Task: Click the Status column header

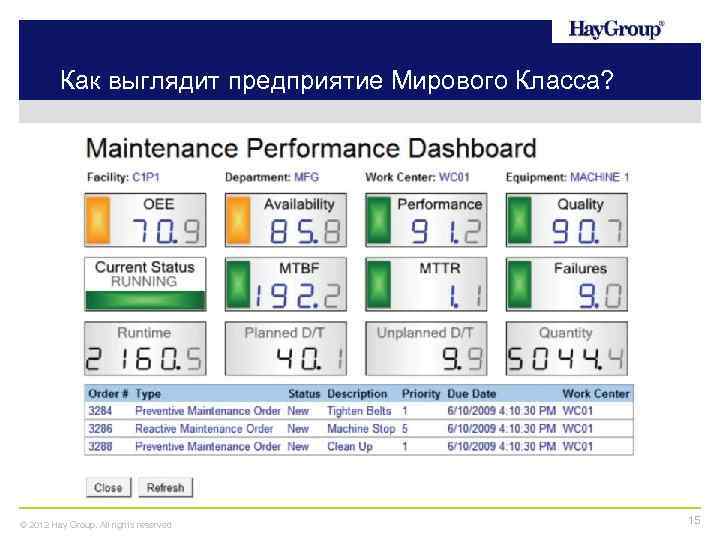Action: click(304, 394)
